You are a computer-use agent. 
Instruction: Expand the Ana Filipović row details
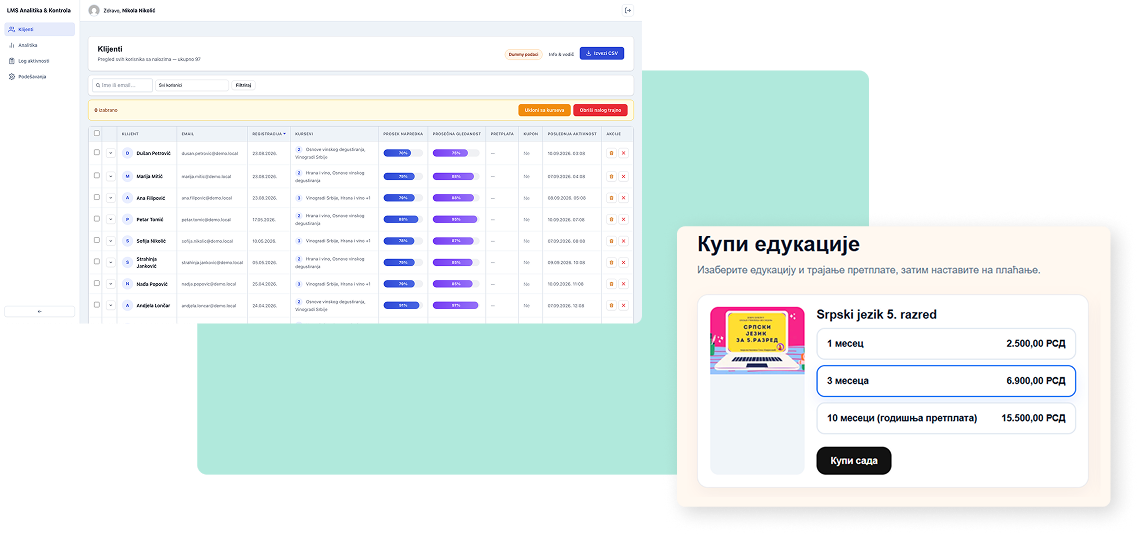110,197
